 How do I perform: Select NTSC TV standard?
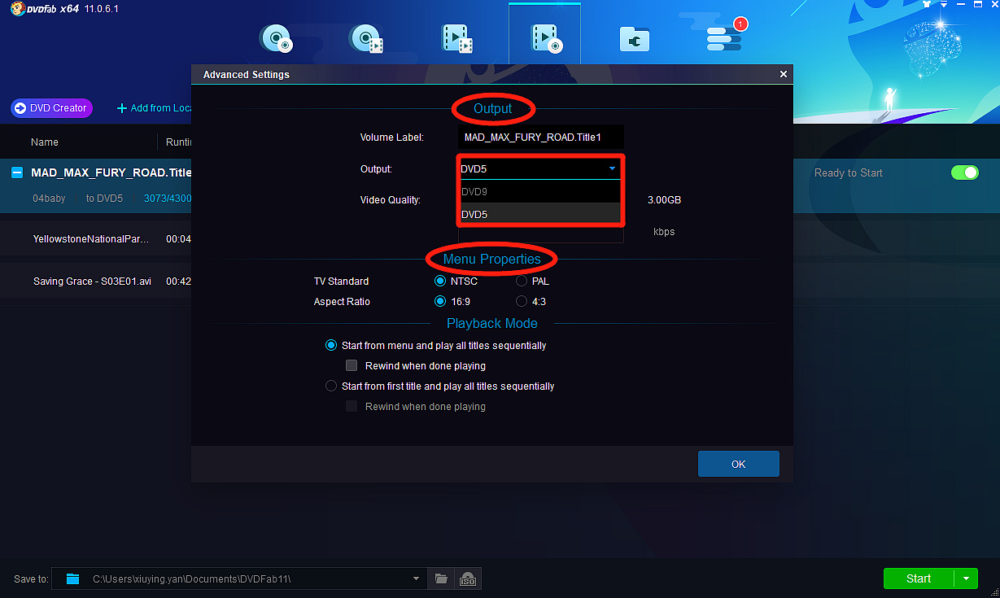[440, 281]
